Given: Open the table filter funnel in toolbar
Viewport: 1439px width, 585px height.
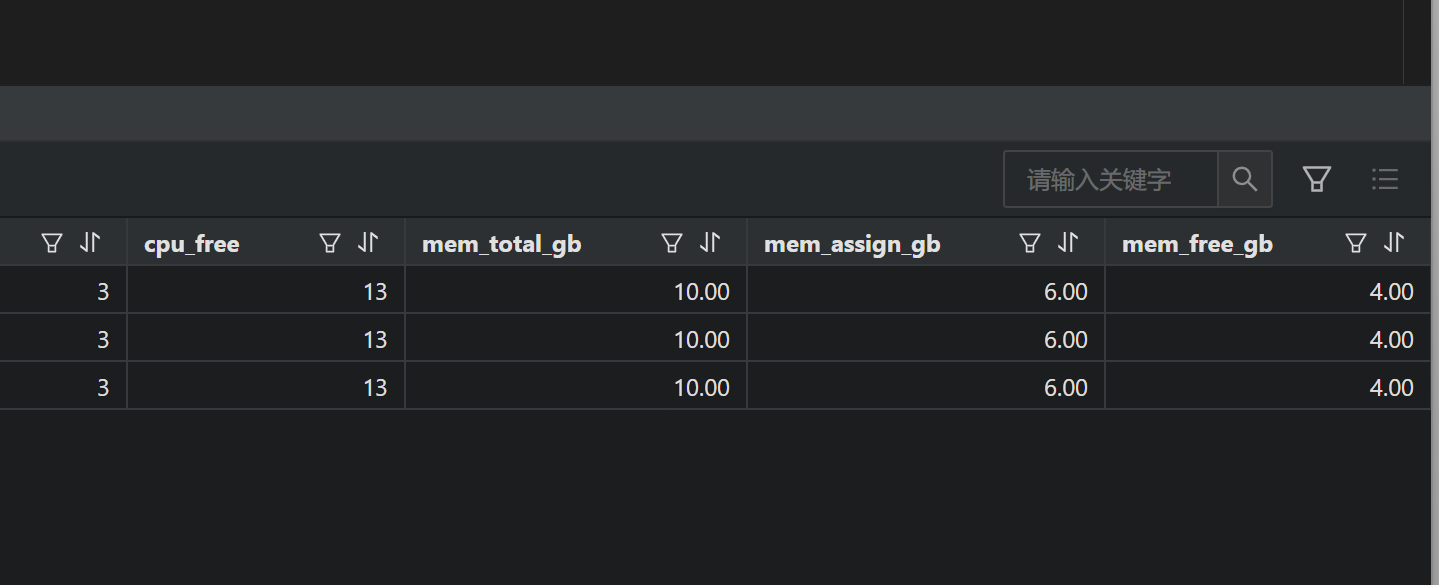Looking at the screenshot, I should coord(1317,179).
